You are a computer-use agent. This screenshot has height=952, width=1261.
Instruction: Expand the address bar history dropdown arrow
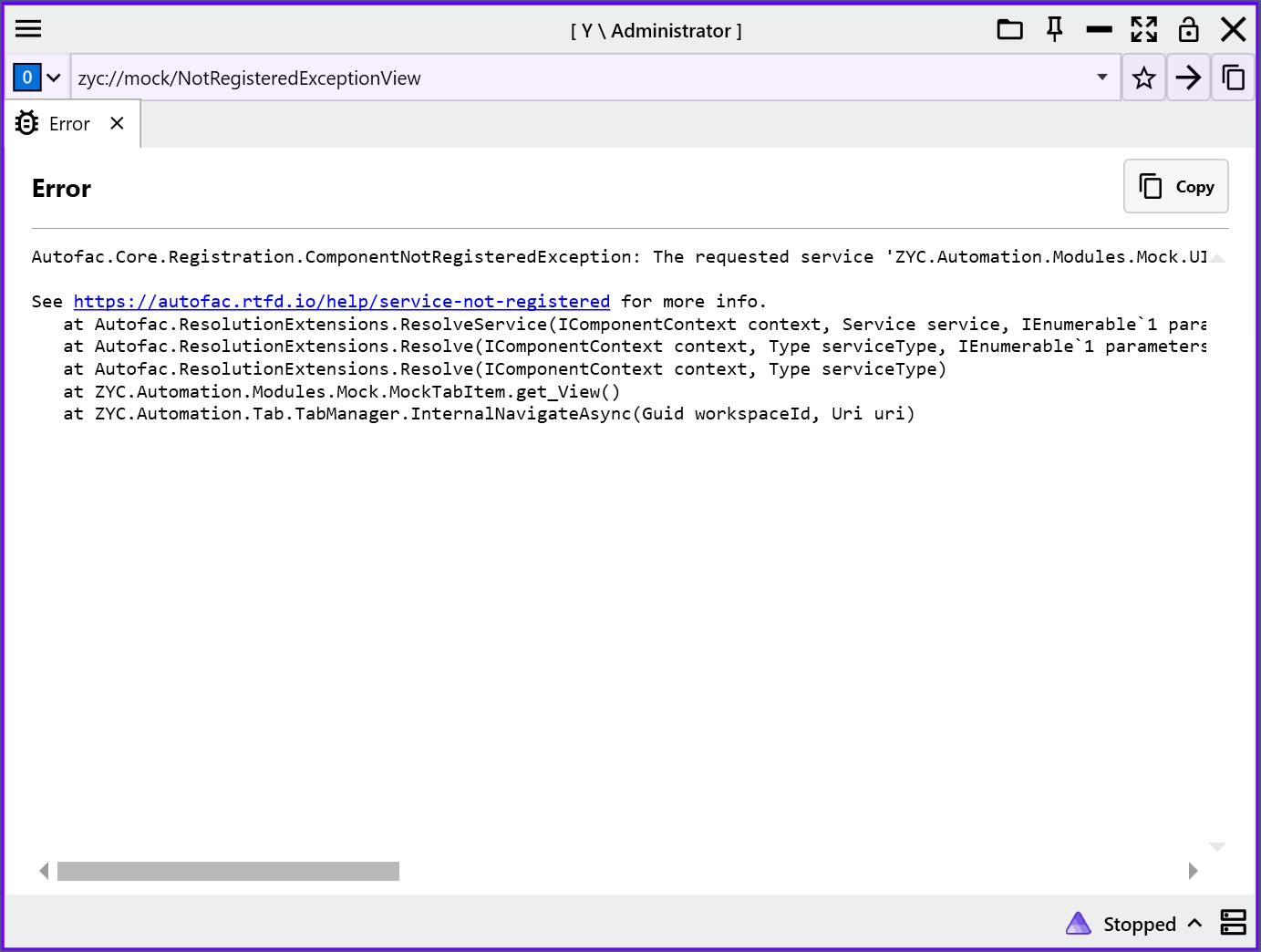[x=1102, y=78]
